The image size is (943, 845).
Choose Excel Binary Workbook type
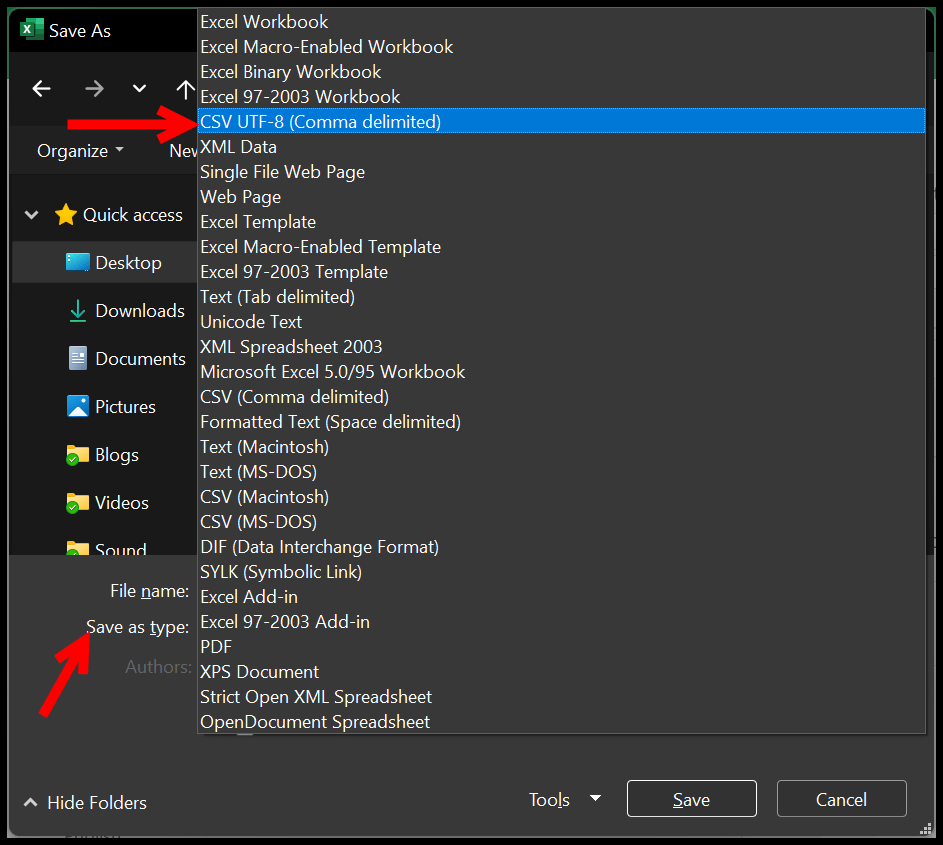click(x=561, y=72)
